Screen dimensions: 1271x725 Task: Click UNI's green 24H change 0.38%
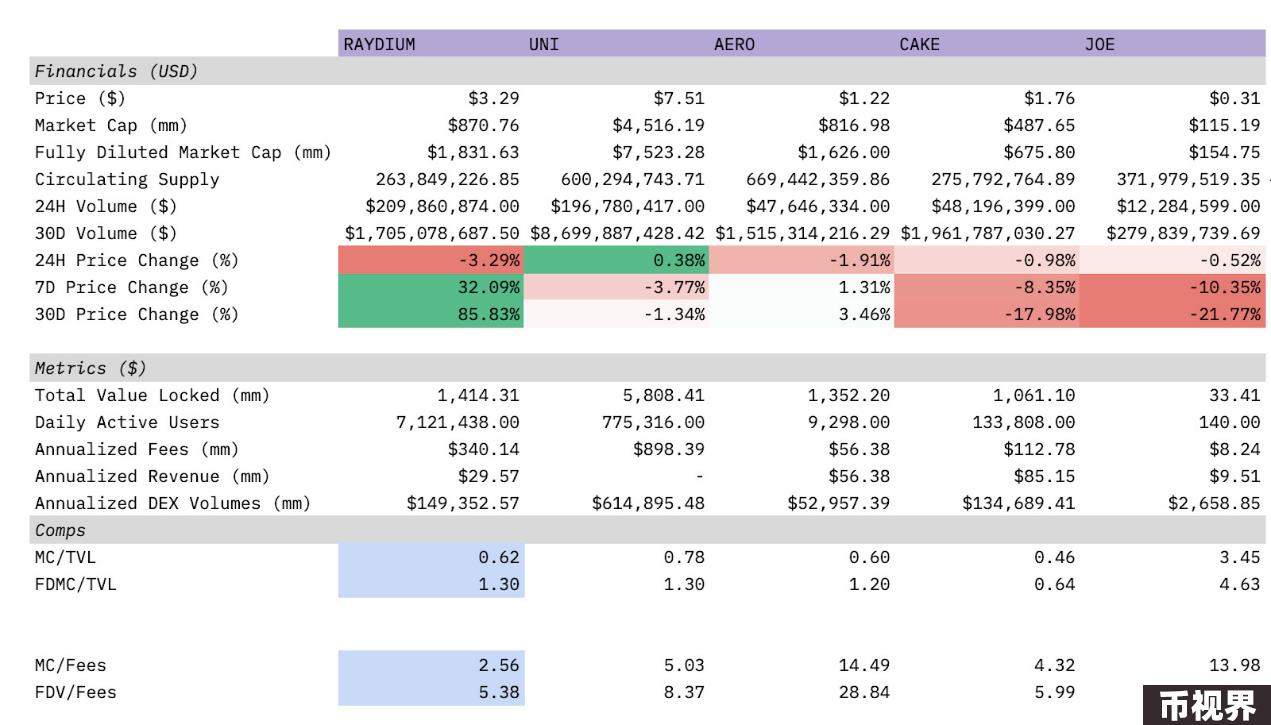click(x=616, y=260)
